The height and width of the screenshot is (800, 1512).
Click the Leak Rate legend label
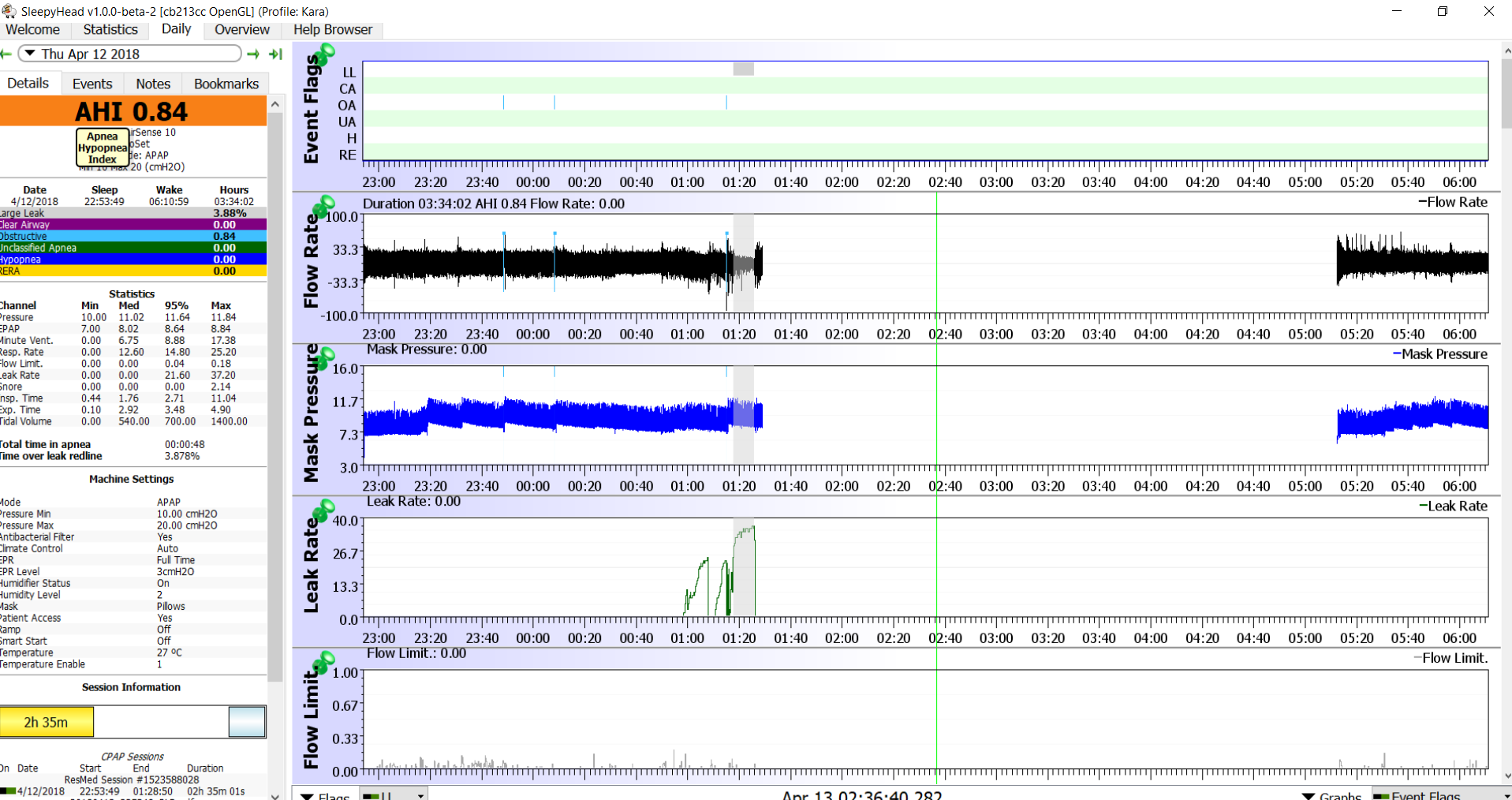click(x=1453, y=507)
